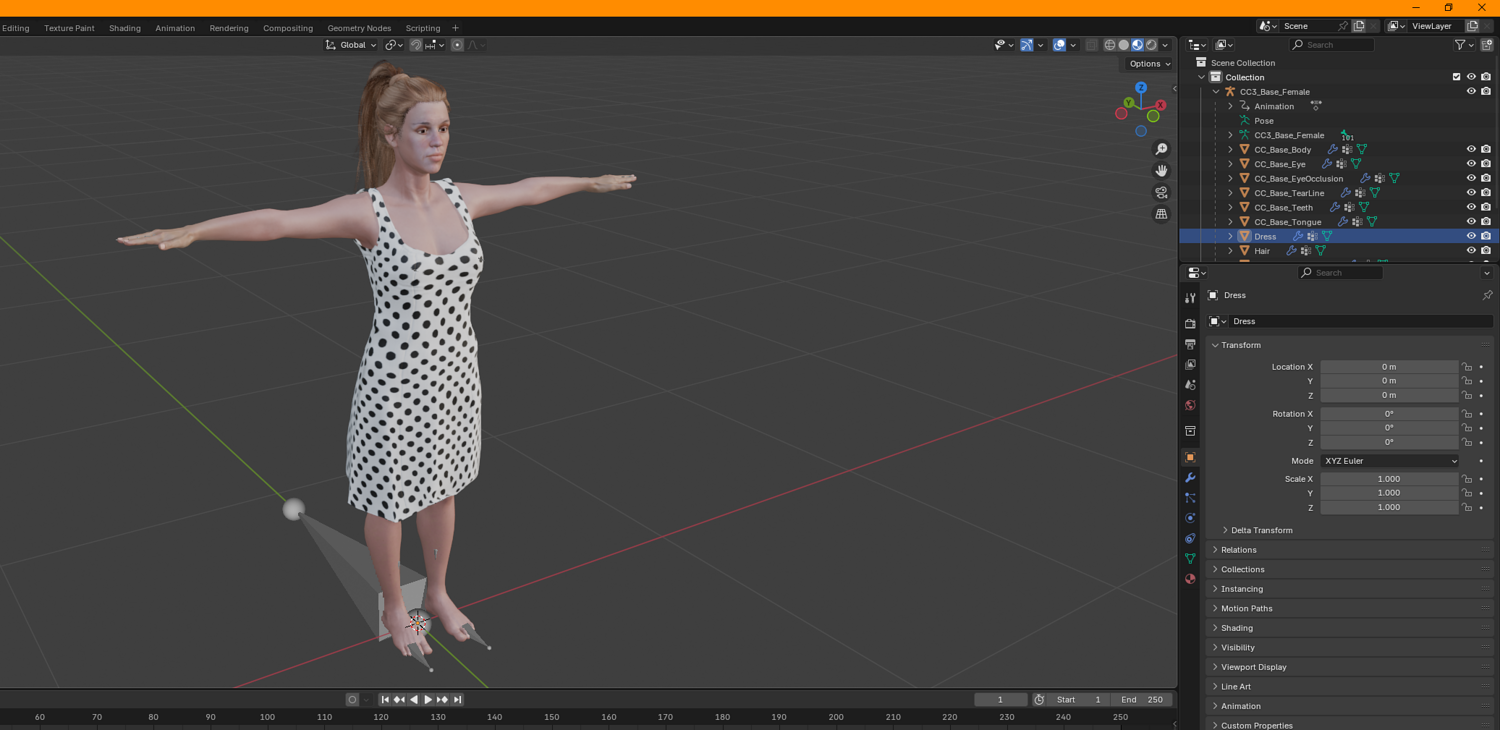Expand the Delta Transform panel

[x=1261, y=530]
